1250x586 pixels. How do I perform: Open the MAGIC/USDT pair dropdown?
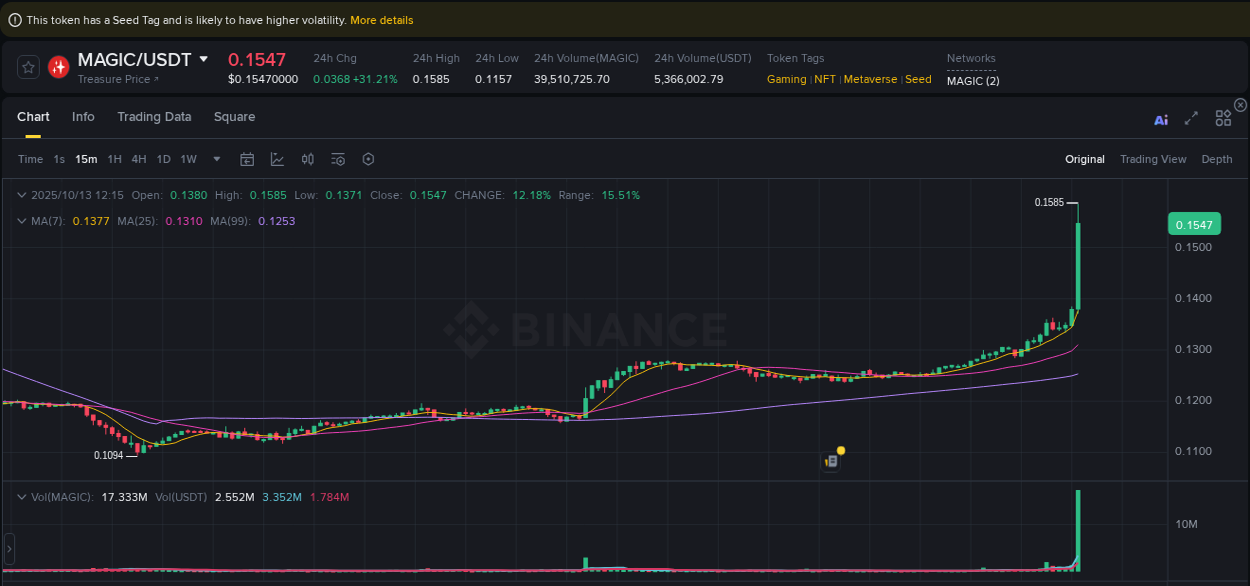(205, 59)
